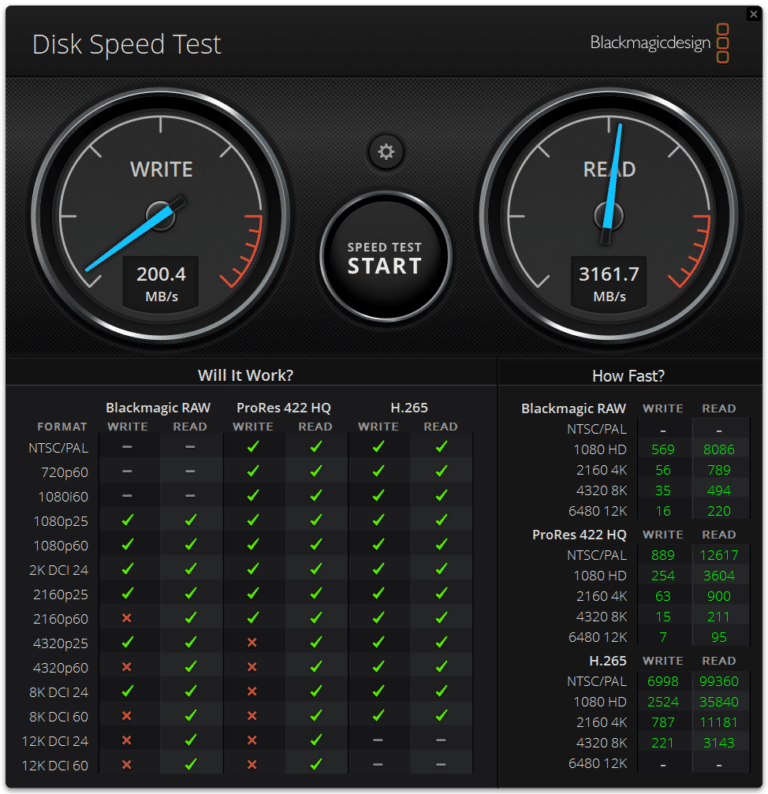768x794 pixels.
Task: Click the WRITE gauge speed readout 200.4
Action: [x=161, y=274]
